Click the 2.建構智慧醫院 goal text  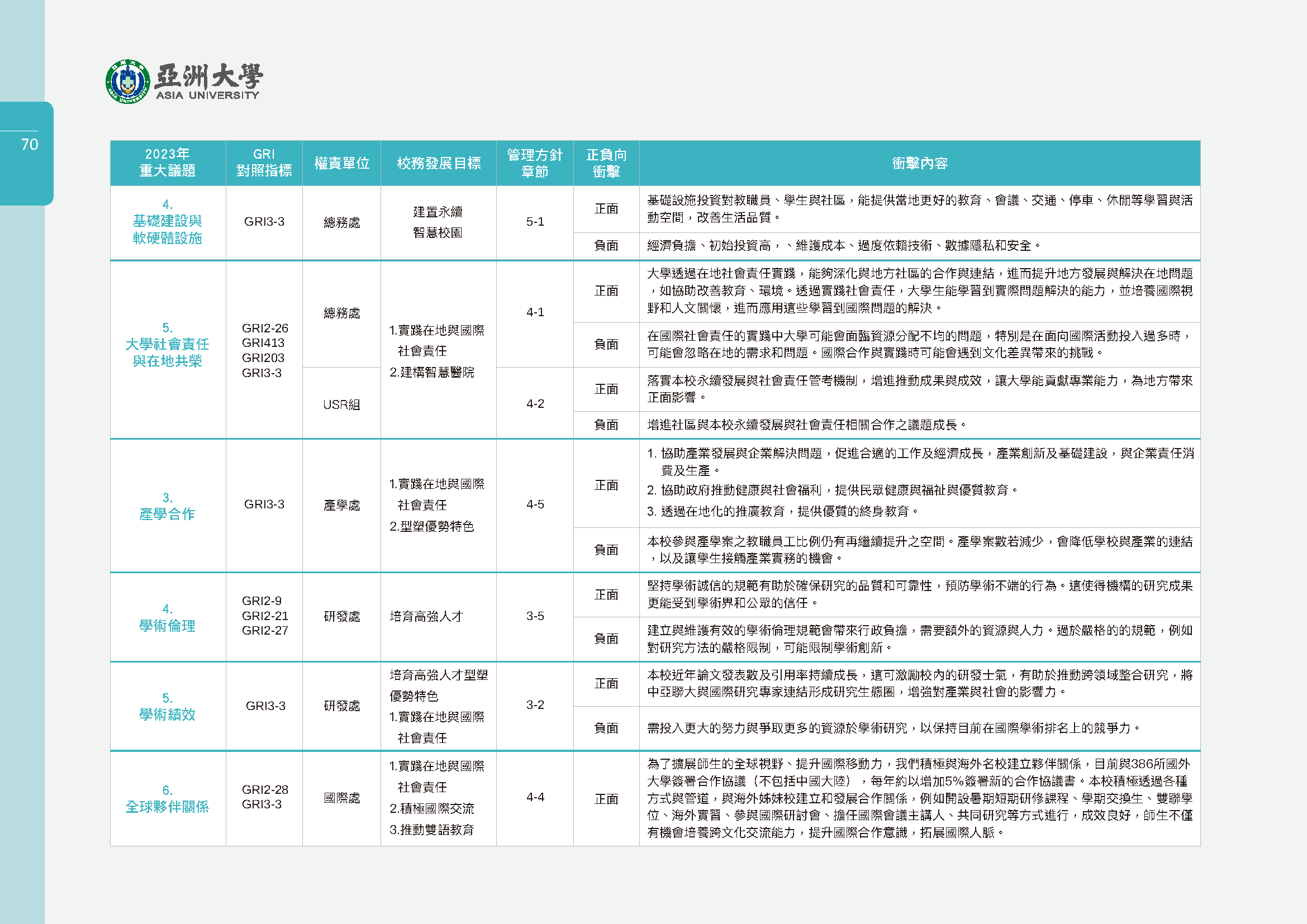pos(432,372)
